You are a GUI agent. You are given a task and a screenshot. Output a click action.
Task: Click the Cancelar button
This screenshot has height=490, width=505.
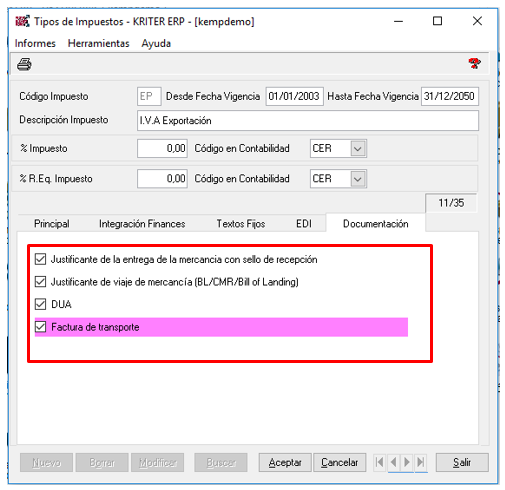point(340,462)
